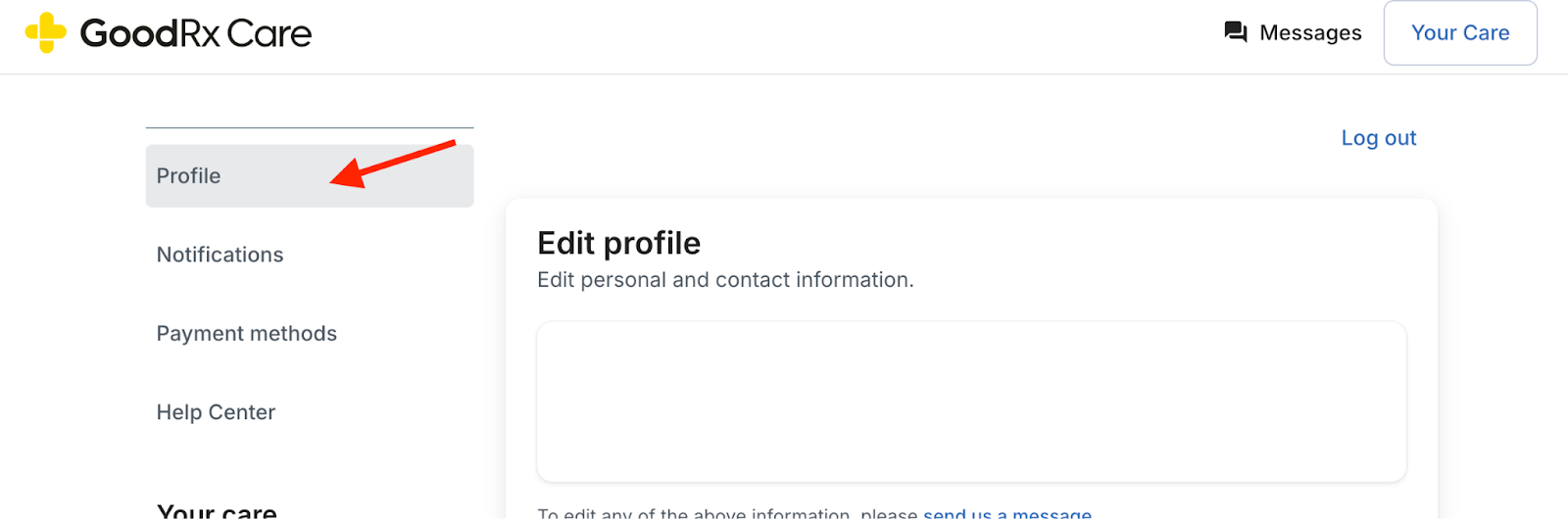The width and height of the screenshot is (1568, 519).
Task: Click the red arrow annotation
Action: click(392, 163)
